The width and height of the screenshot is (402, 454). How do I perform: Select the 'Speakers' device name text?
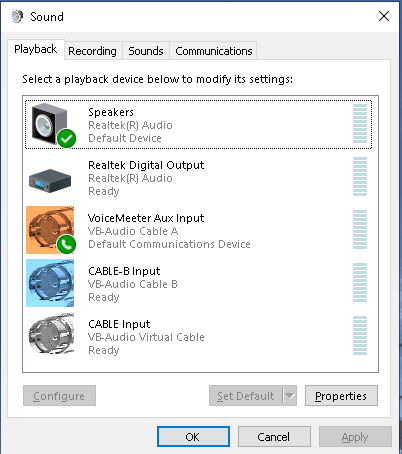[111, 112]
